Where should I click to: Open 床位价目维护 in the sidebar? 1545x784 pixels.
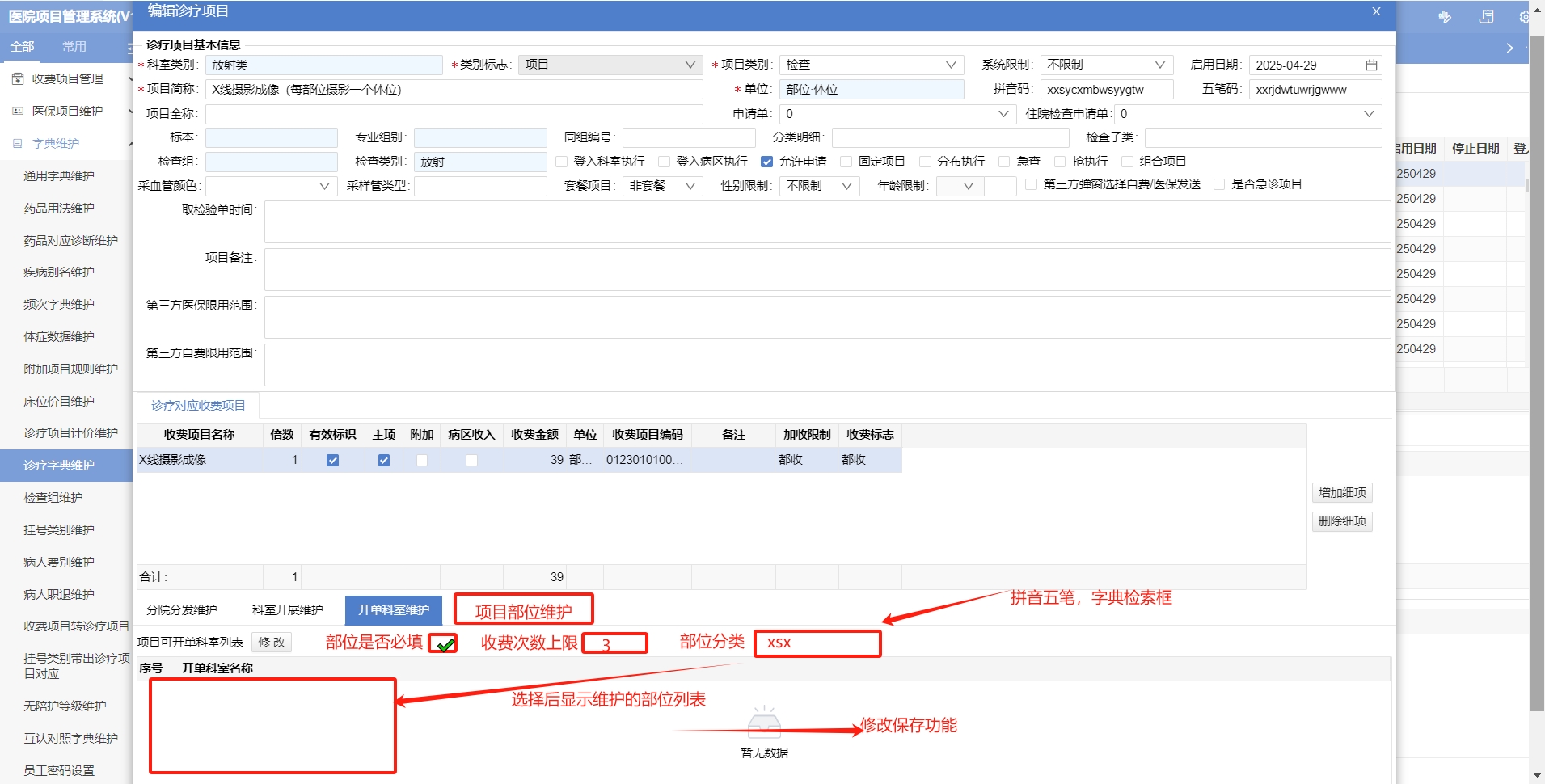[59, 402]
